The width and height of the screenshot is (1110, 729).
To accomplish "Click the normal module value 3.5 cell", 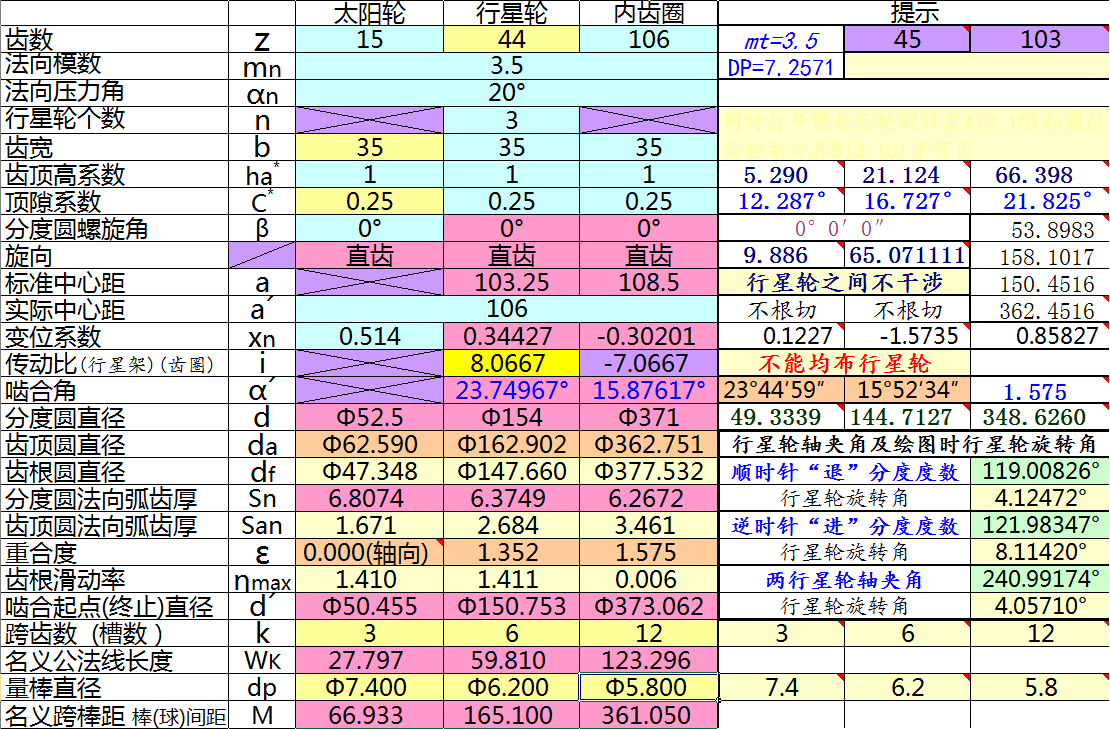I will (507, 66).
